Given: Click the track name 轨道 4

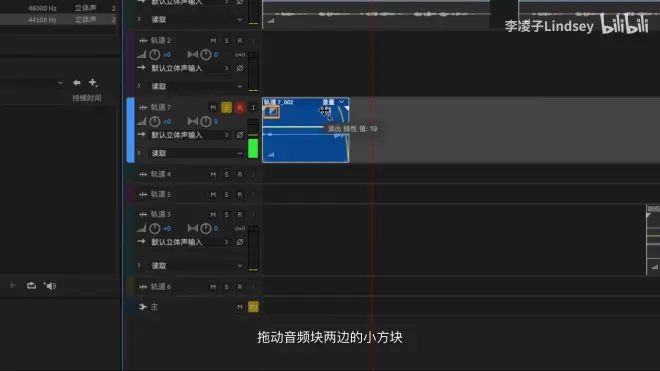Looking at the screenshot, I should 161,174.
